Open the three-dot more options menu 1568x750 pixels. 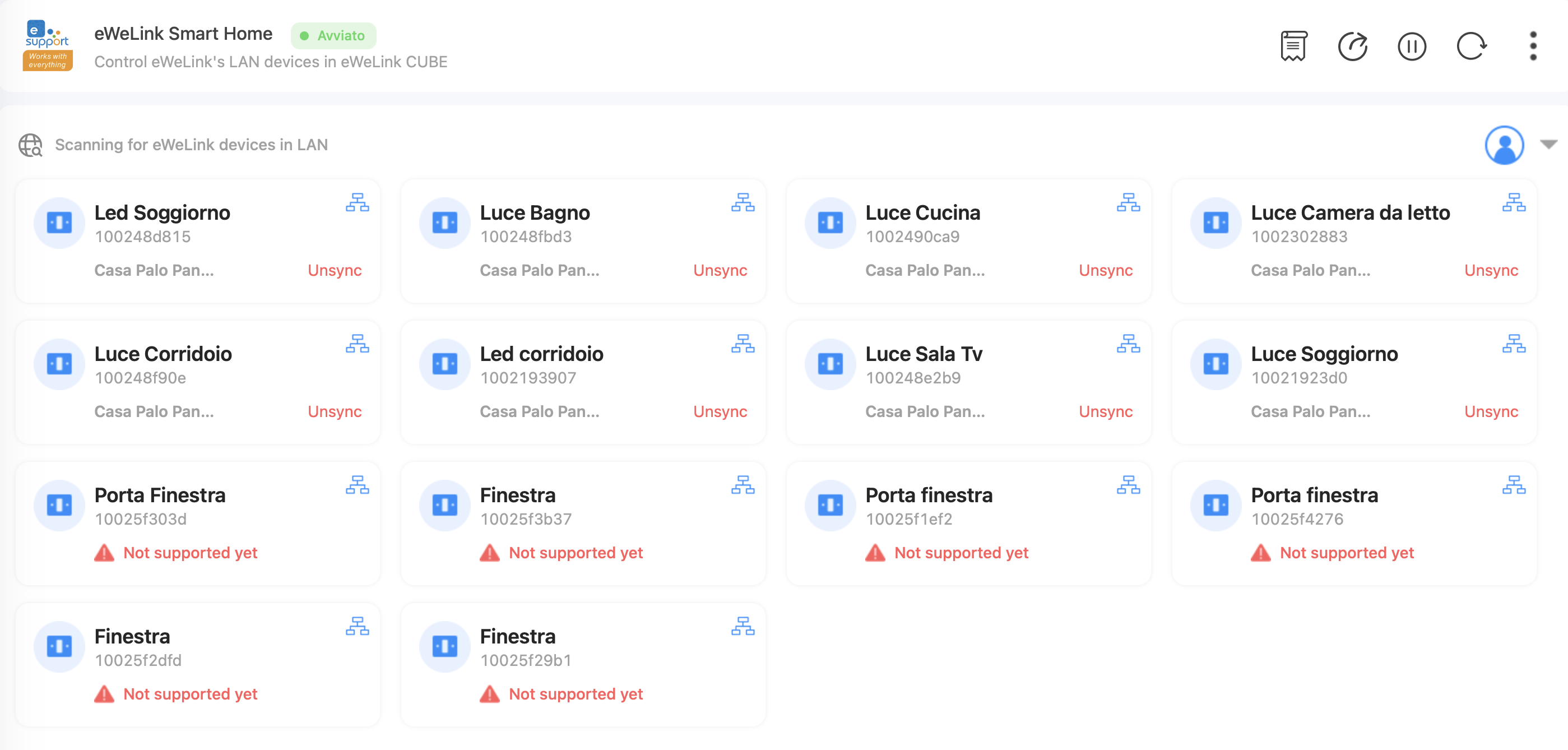(x=1533, y=47)
